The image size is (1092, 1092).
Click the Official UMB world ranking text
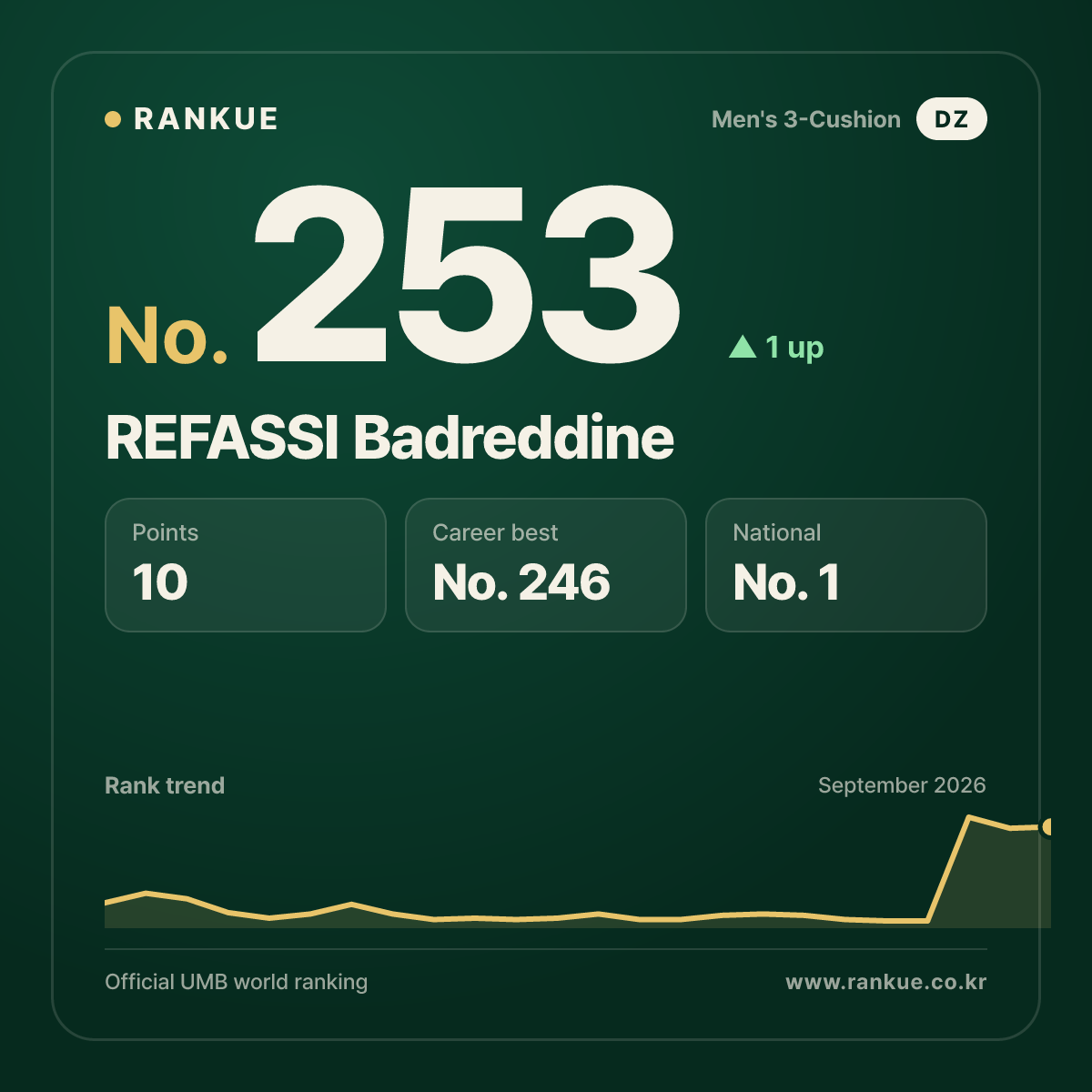[x=237, y=982]
